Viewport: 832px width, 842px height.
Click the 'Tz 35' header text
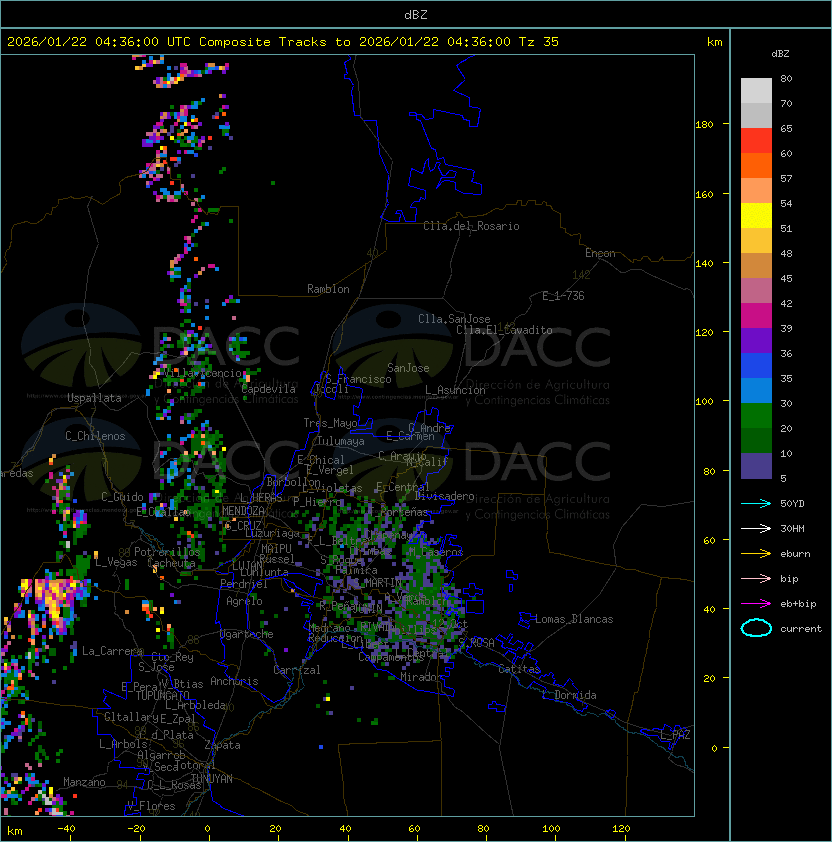click(x=539, y=42)
